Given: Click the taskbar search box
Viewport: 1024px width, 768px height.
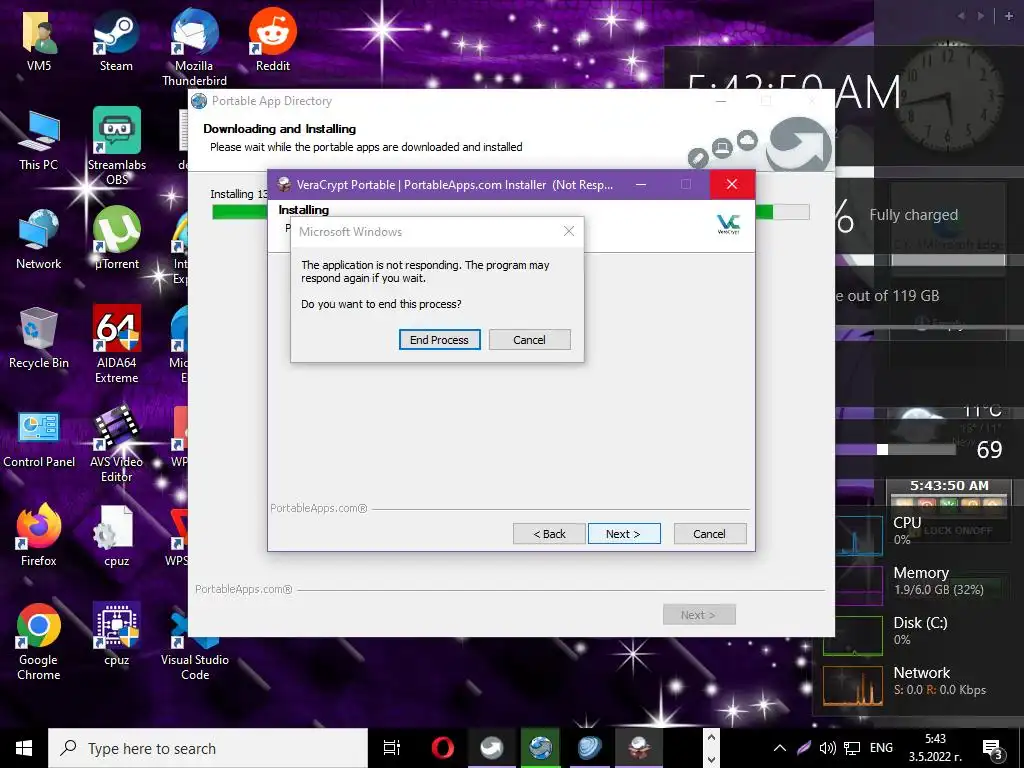Looking at the screenshot, I should 208,748.
